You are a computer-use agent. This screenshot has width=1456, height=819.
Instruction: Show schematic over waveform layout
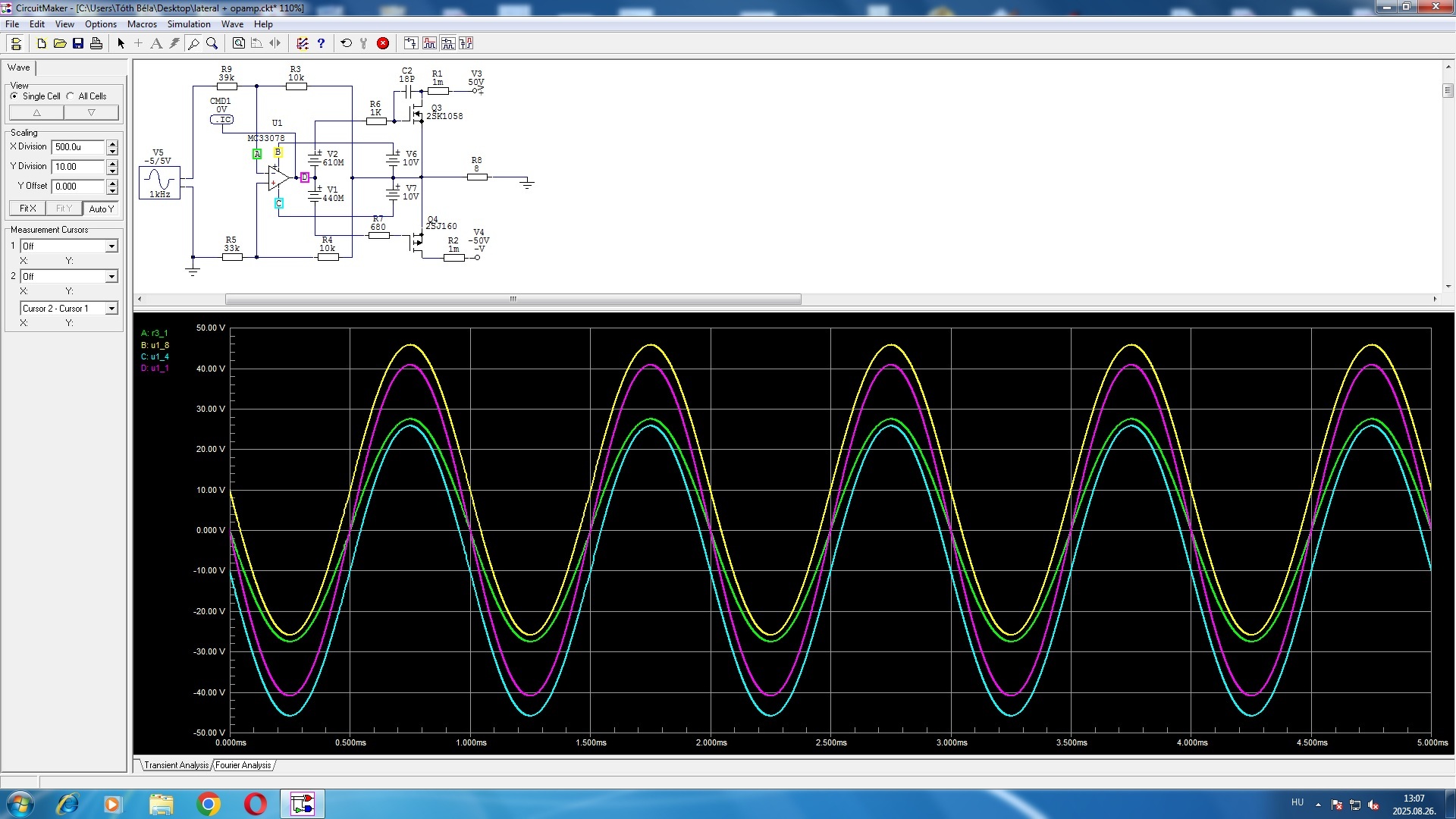pos(448,43)
